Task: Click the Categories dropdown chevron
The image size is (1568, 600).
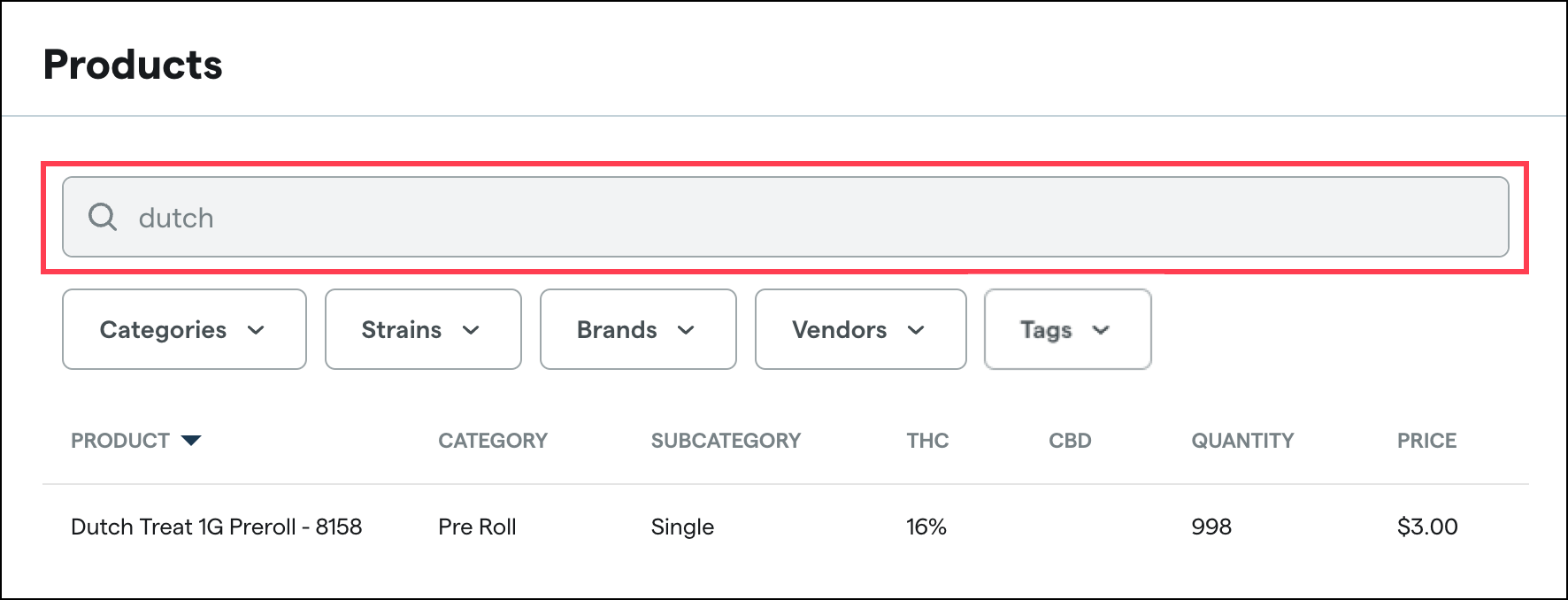Action: pos(257,332)
